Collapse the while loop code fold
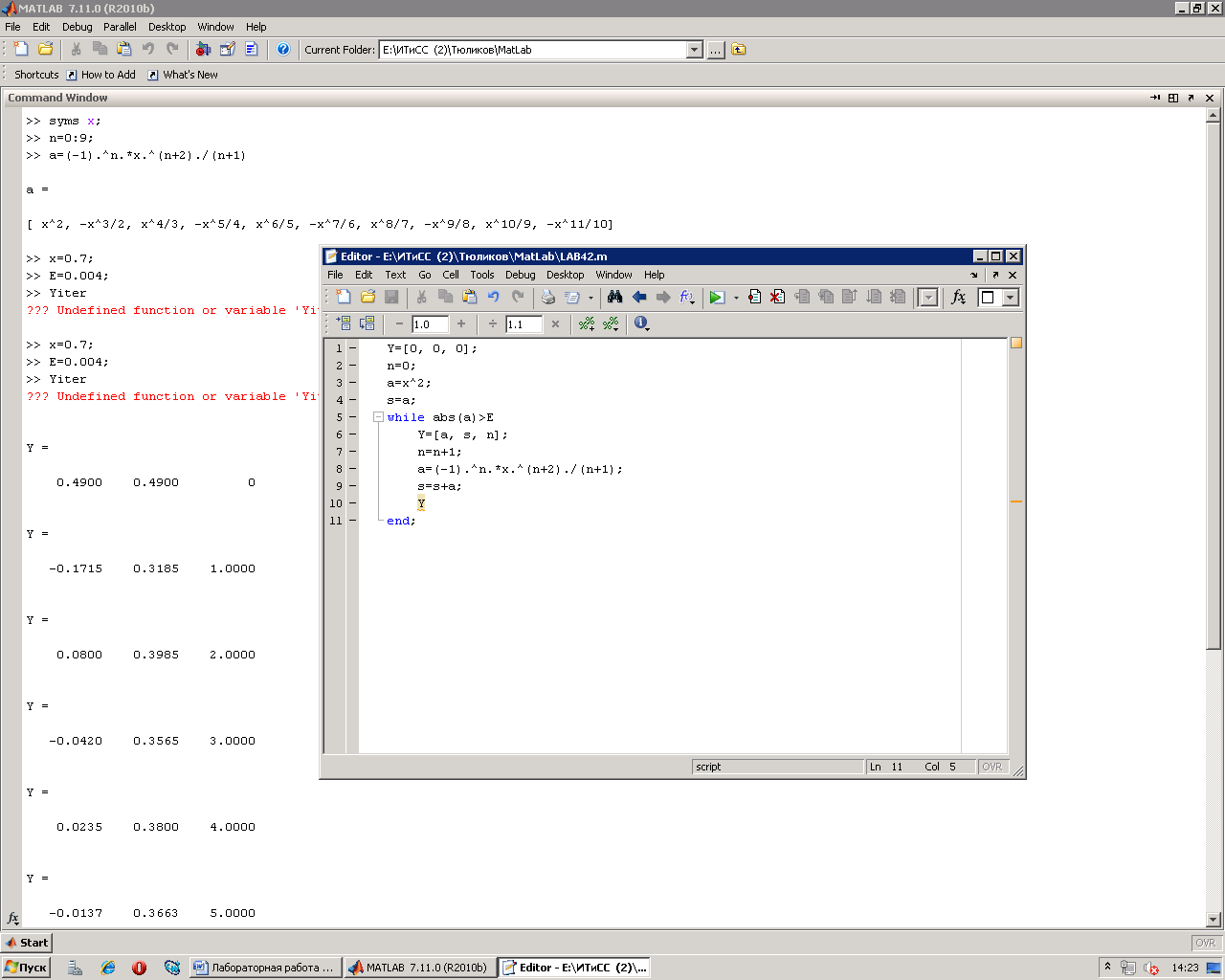The width and height of the screenshot is (1225, 980). coord(378,417)
